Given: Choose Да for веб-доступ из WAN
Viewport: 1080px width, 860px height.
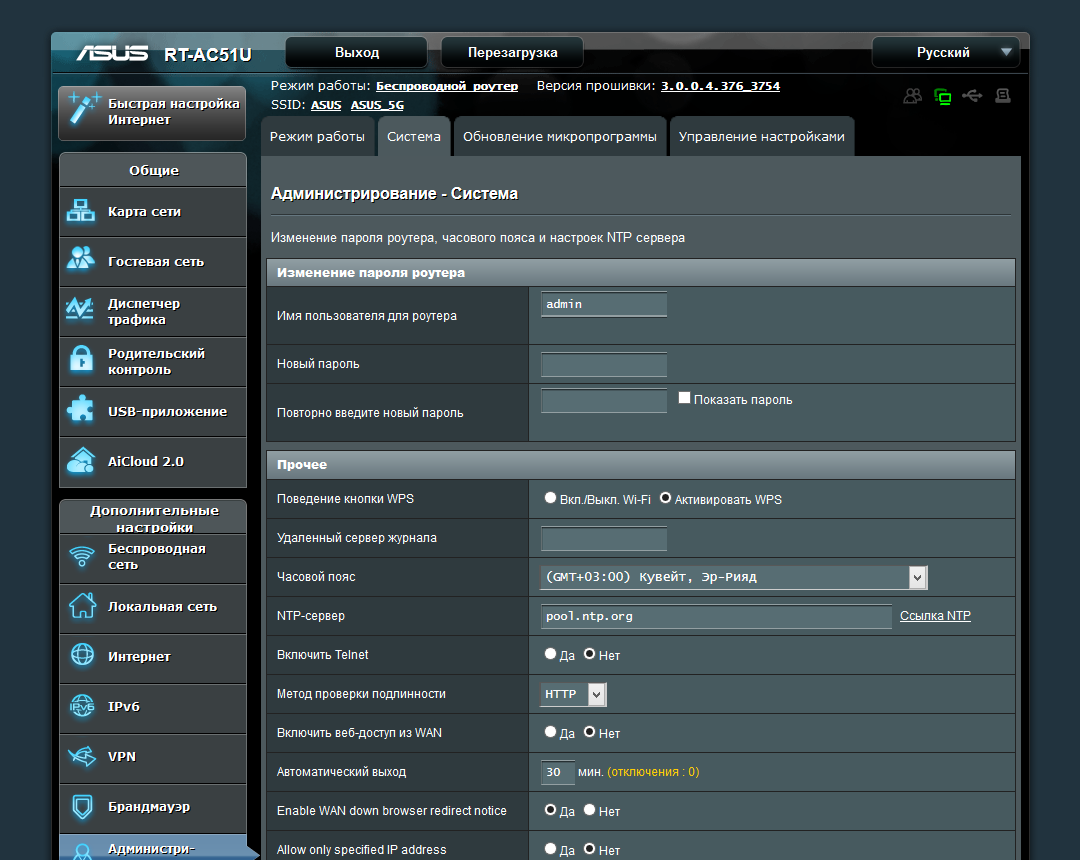Looking at the screenshot, I should click(x=550, y=731).
